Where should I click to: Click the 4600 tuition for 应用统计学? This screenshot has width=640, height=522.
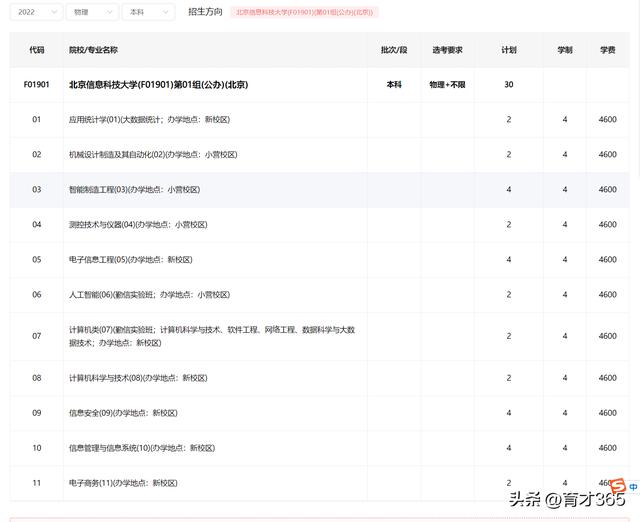click(607, 120)
